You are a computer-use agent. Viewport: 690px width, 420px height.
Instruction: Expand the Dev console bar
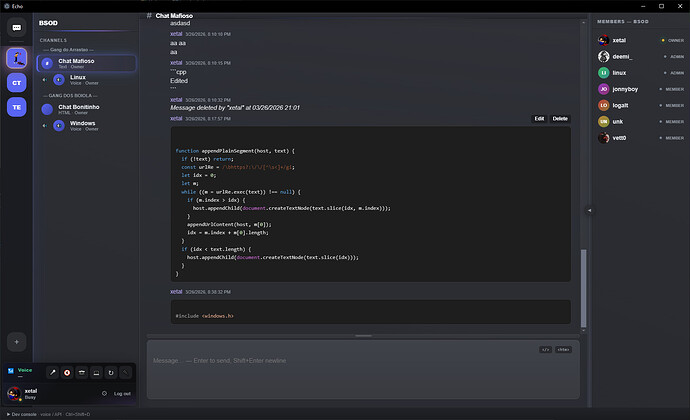click(48, 414)
